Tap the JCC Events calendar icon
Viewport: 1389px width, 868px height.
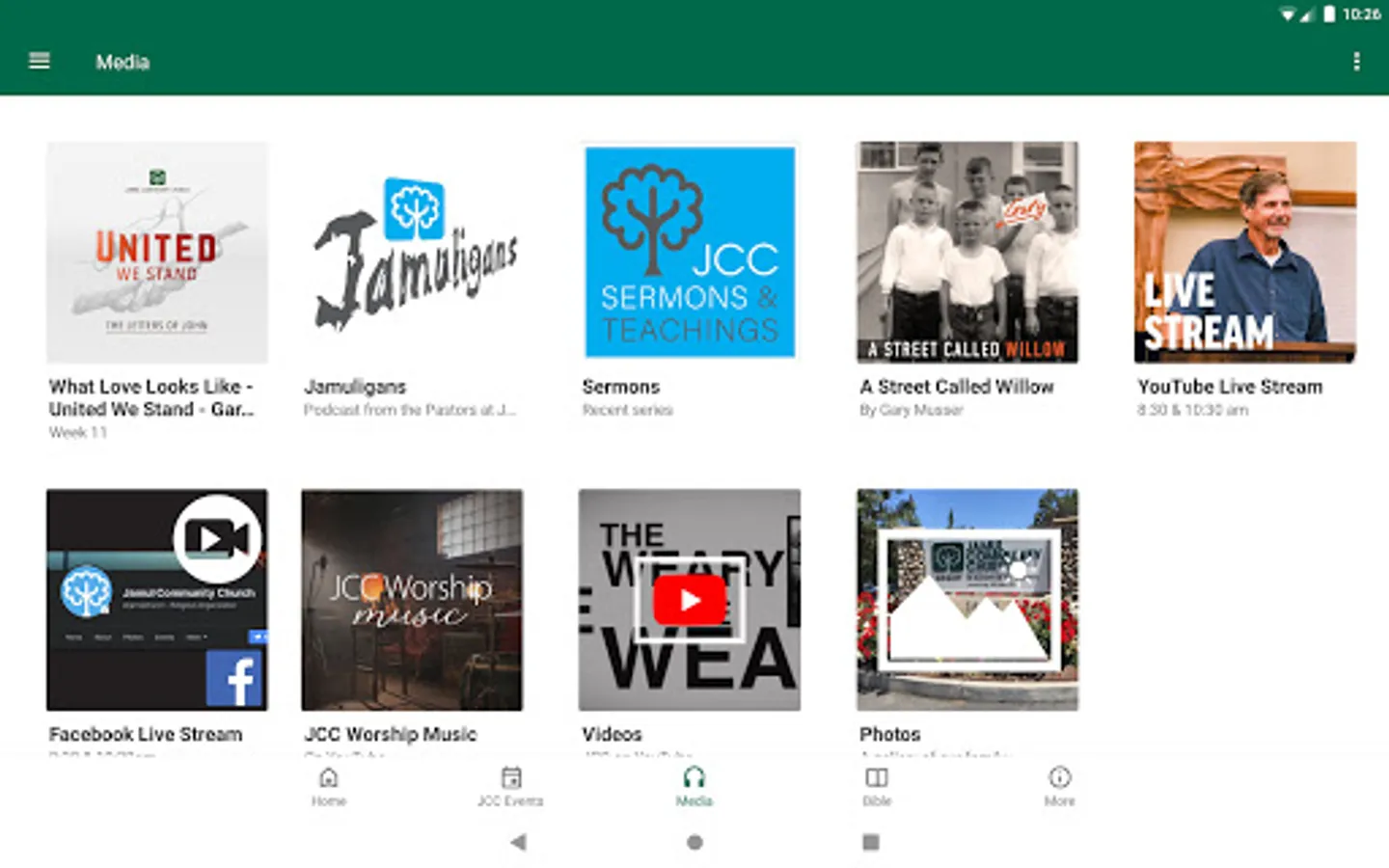click(x=511, y=777)
